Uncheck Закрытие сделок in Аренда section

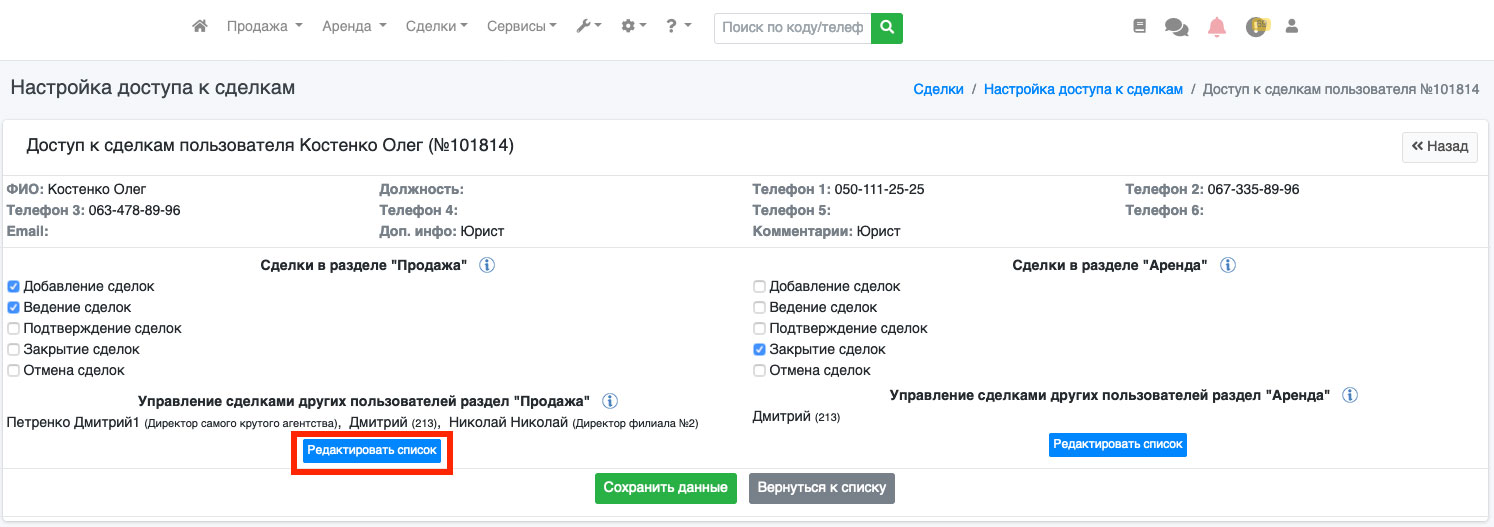coord(759,350)
